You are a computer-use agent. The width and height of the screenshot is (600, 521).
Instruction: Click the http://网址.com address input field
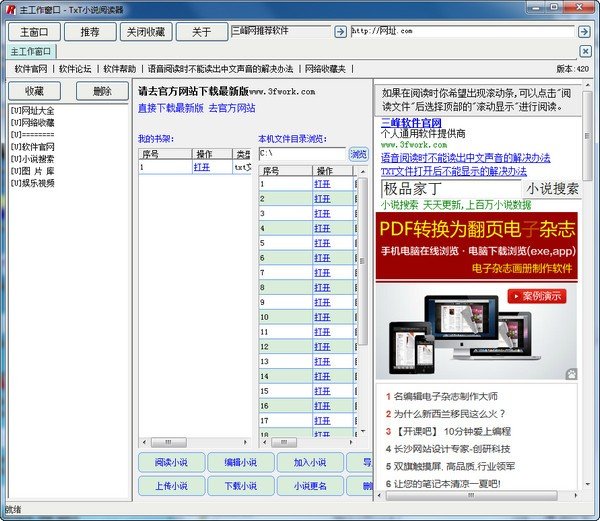click(x=462, y=31)
